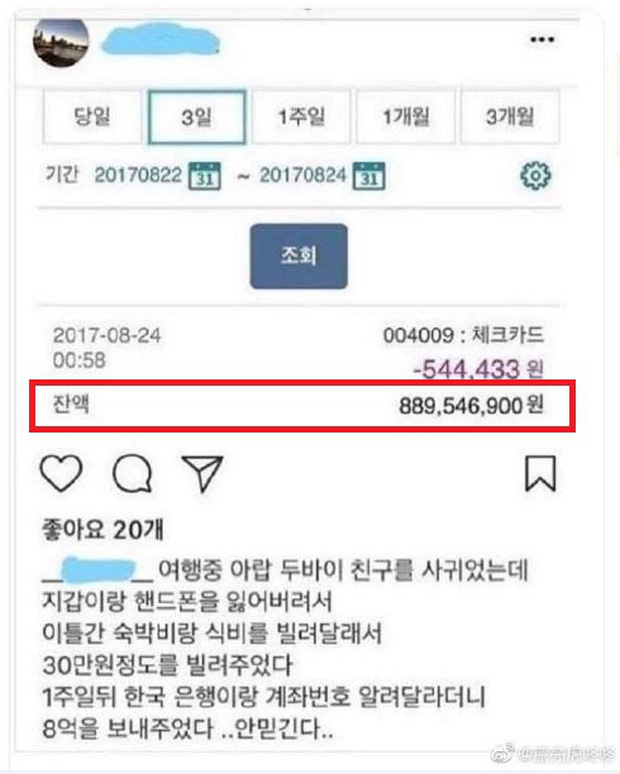Click the 조회 search button

(x=299, y=256)
